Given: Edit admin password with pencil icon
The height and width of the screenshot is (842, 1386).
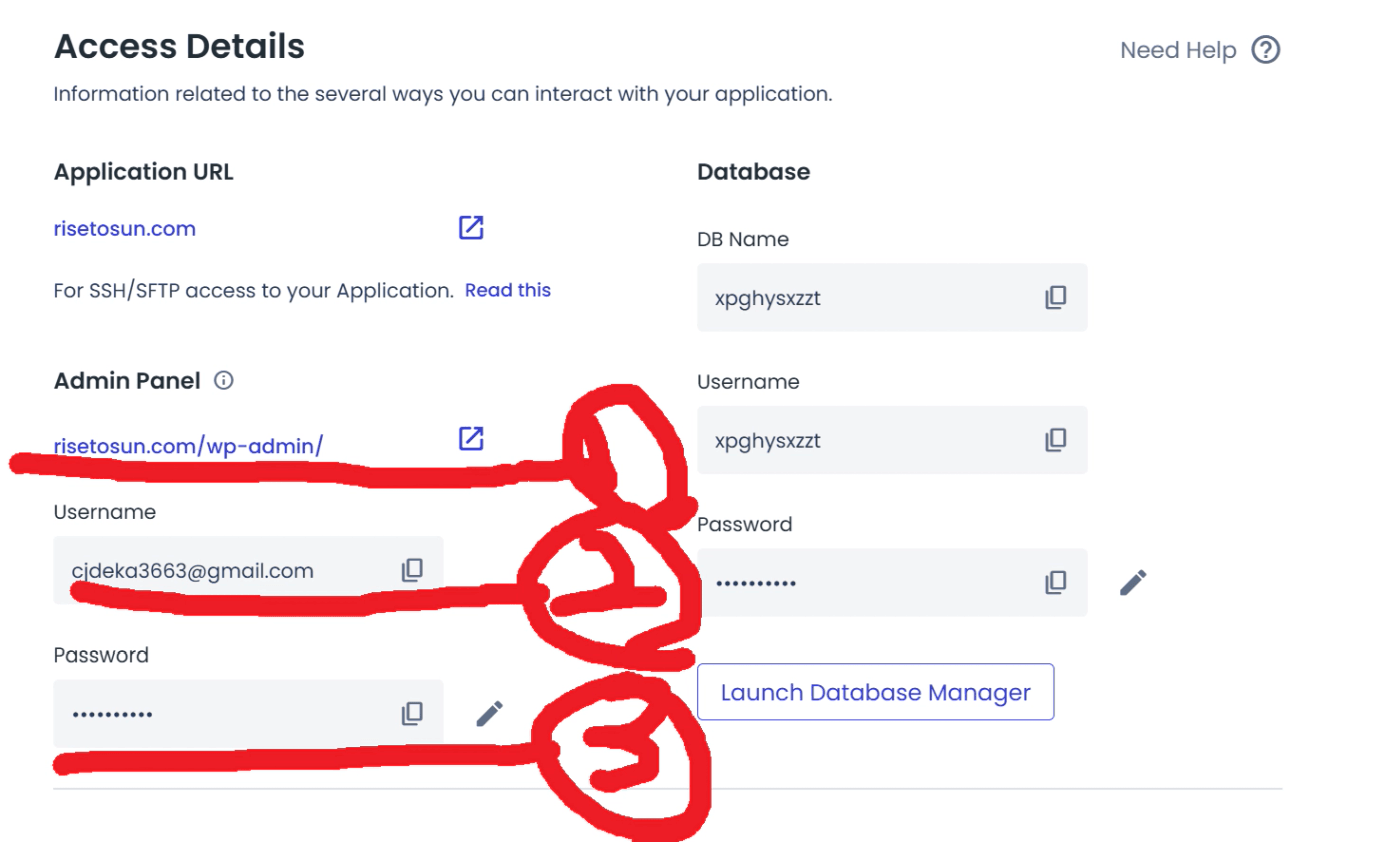Looking at the screenshot, I should (x=489, y=713).
